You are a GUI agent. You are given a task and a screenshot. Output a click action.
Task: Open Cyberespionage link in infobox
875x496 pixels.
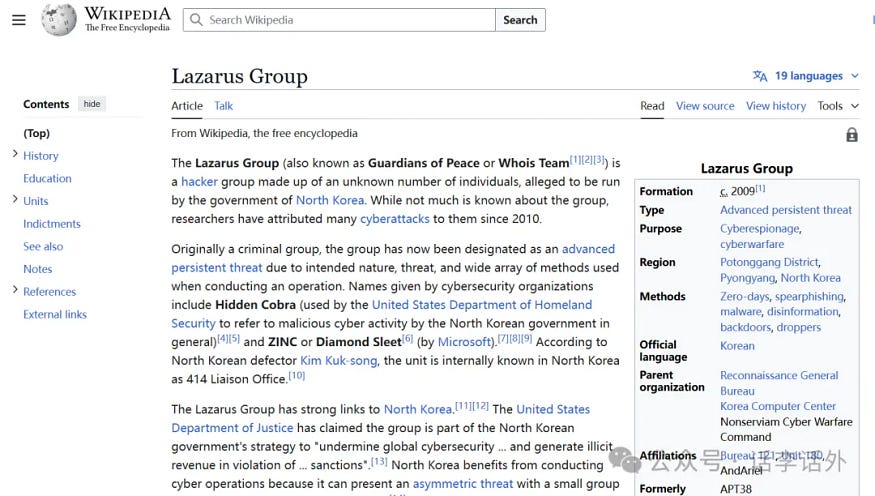[x=759, y=229]
